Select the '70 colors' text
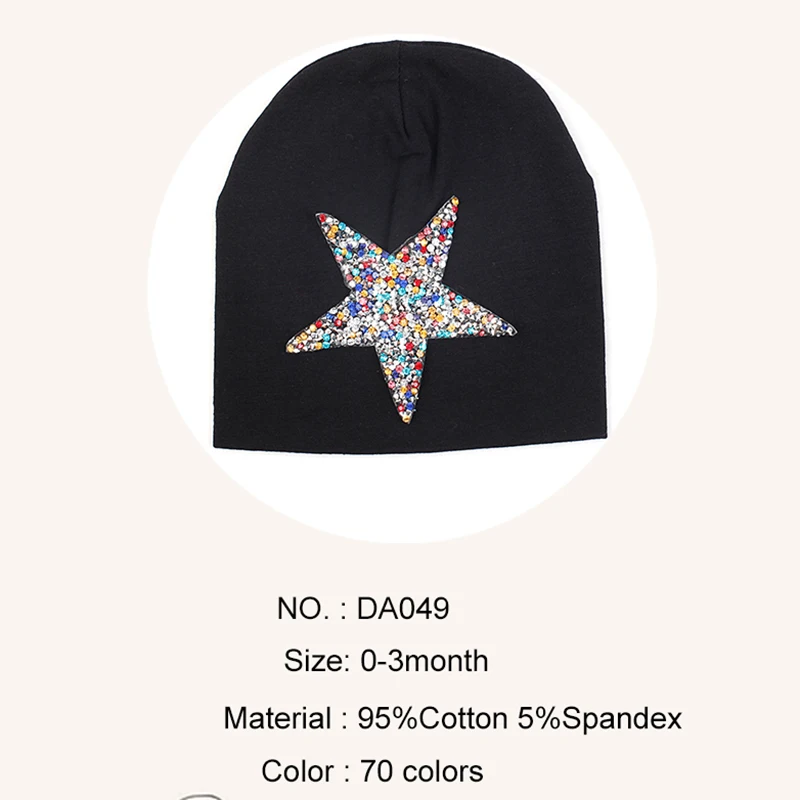 (421, 771)
